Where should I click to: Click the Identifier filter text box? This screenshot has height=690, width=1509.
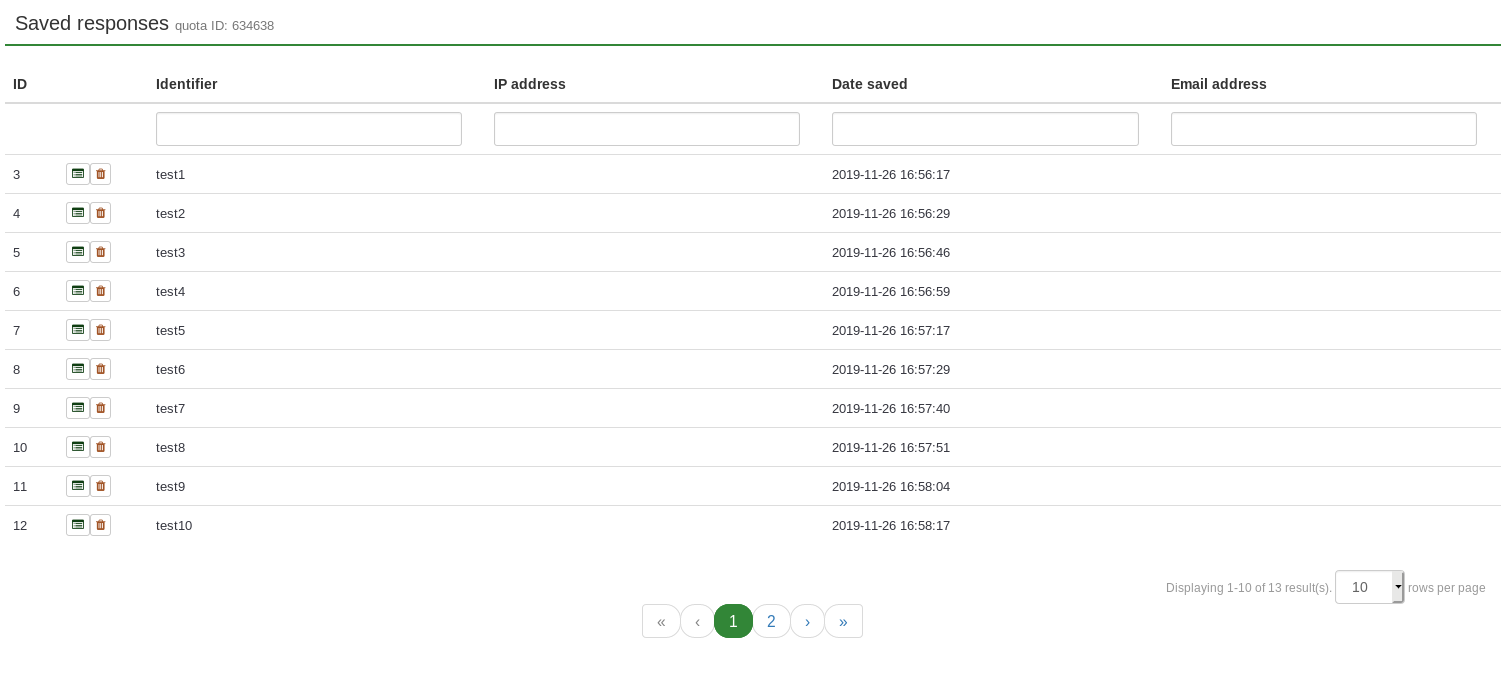(308, 129)
